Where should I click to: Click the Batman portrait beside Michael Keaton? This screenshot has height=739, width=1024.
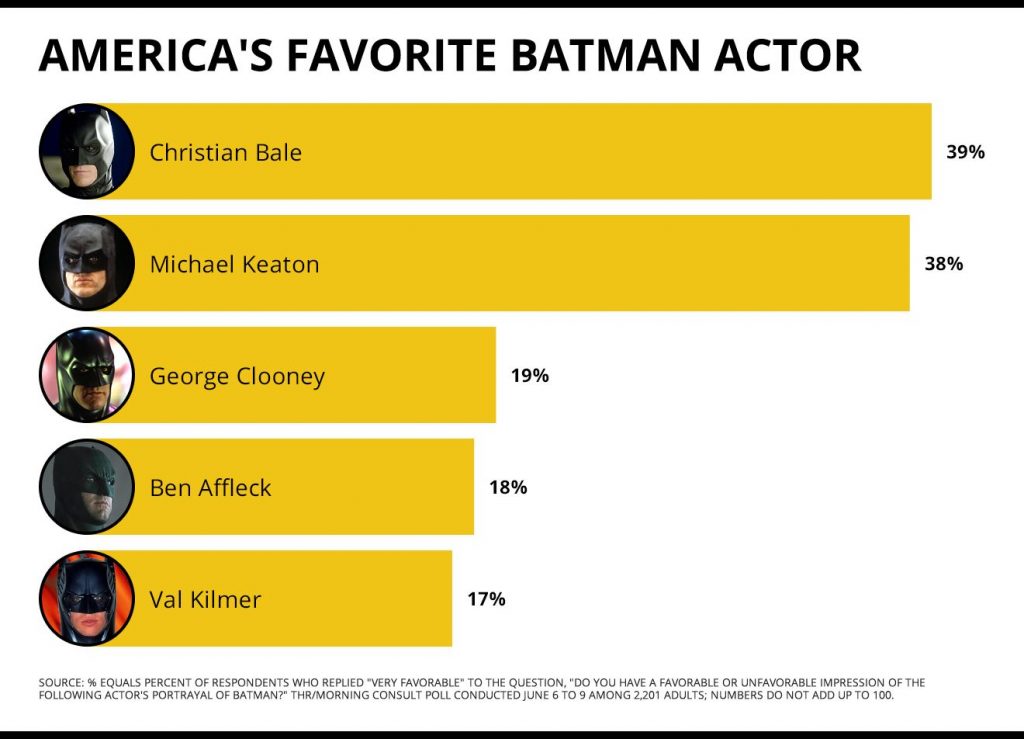pos(86,264)
